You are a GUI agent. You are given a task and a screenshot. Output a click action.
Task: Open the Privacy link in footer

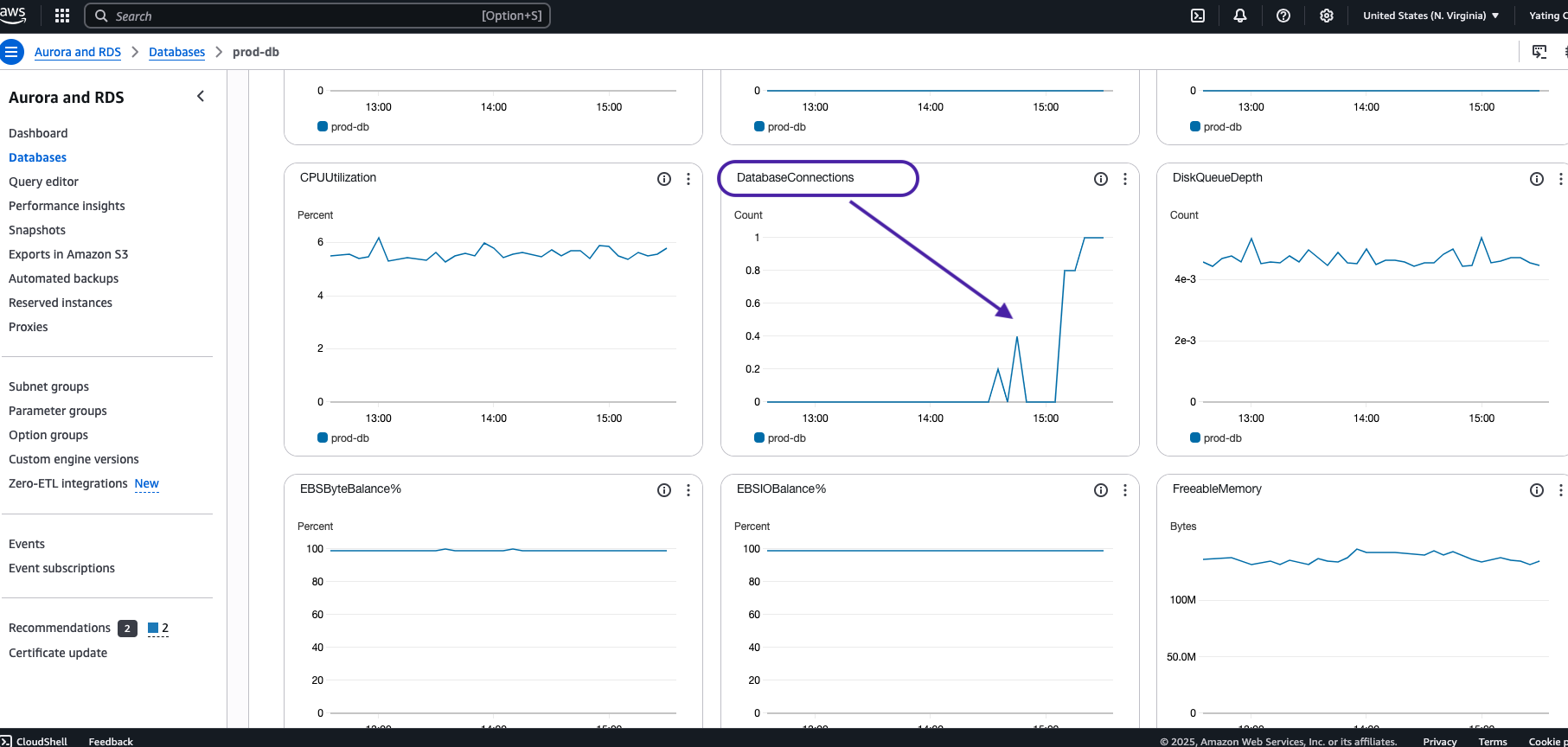1440,741
